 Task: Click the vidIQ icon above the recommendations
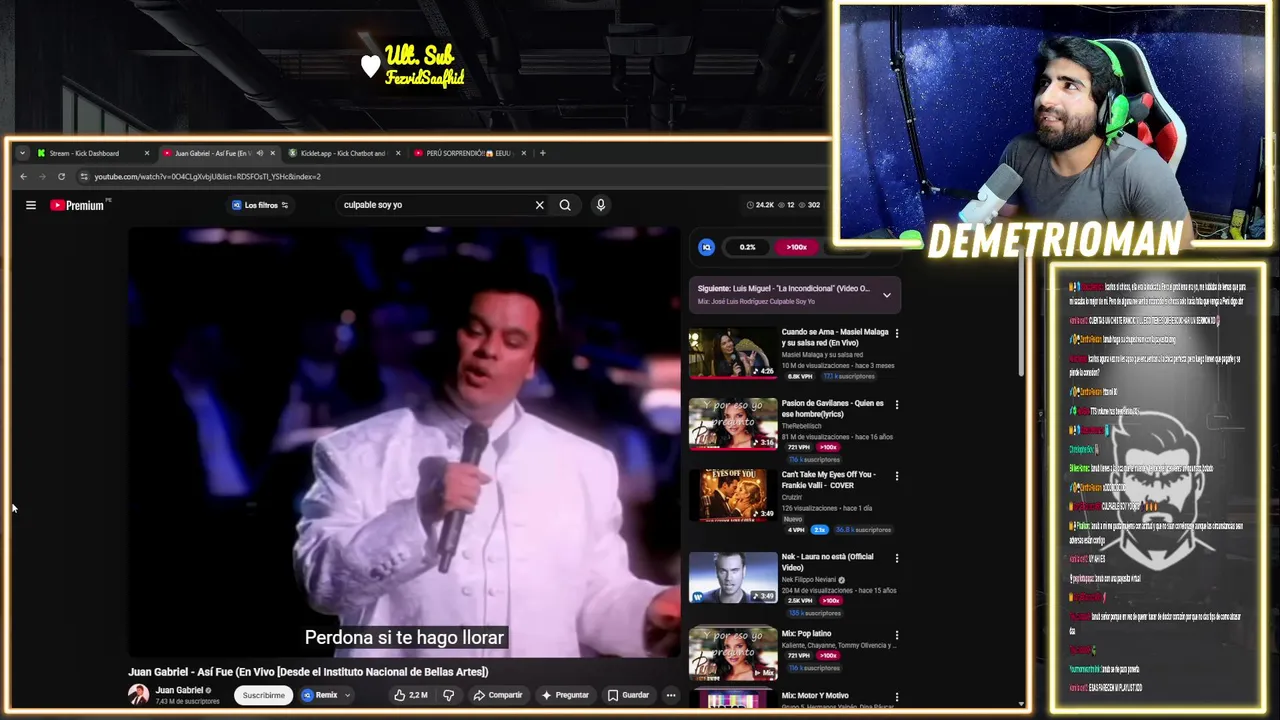(706, 247)
